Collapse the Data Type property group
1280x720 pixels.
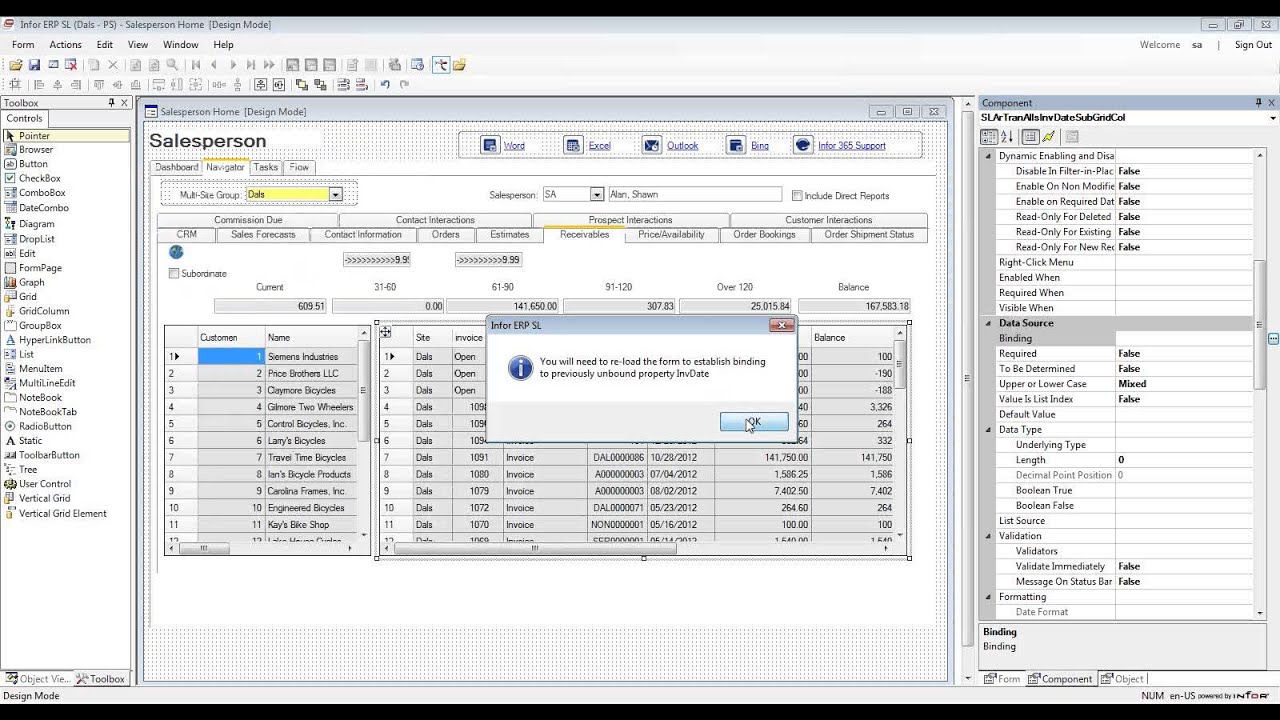pos(990,430)
